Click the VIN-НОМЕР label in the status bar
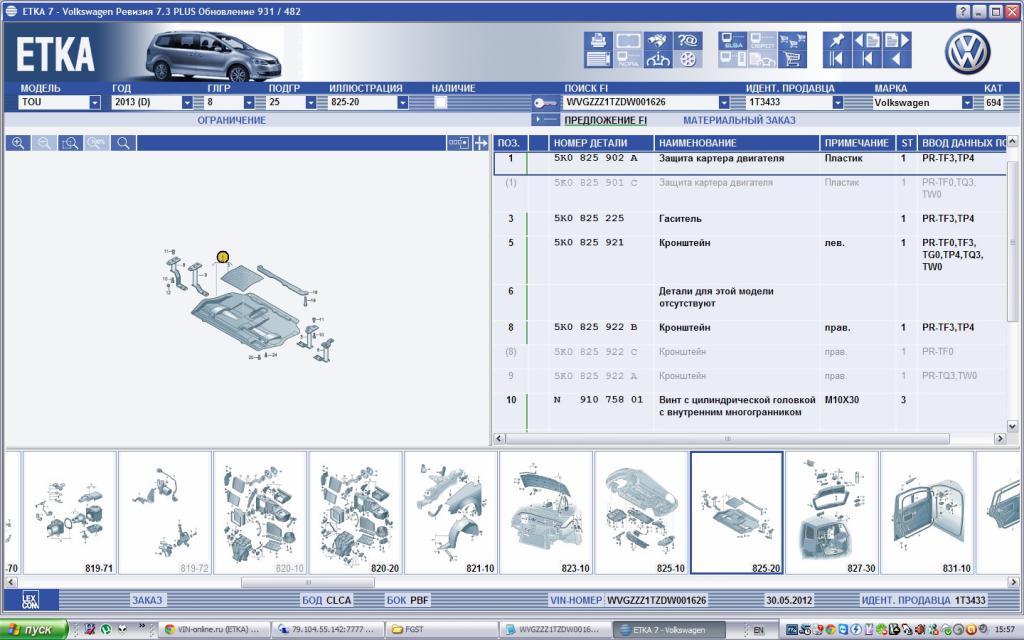This screenshot has height=640, width=1024. (576, 600)
